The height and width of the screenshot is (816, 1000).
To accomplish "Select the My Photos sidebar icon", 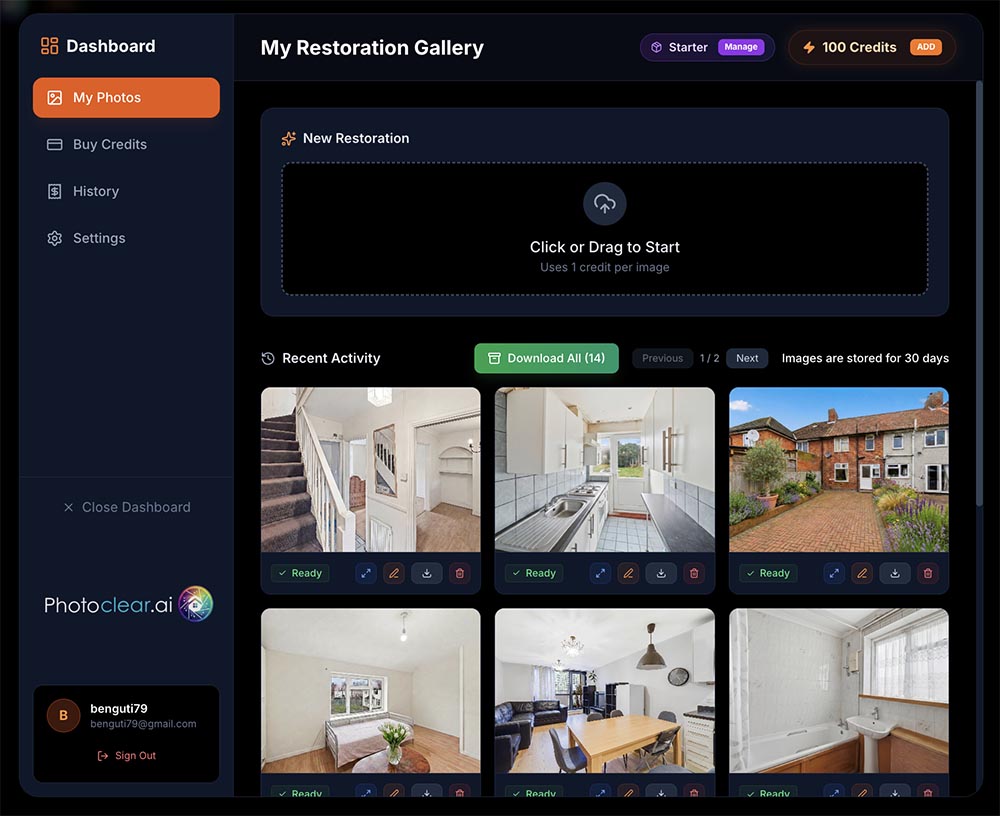I will 55,98.
